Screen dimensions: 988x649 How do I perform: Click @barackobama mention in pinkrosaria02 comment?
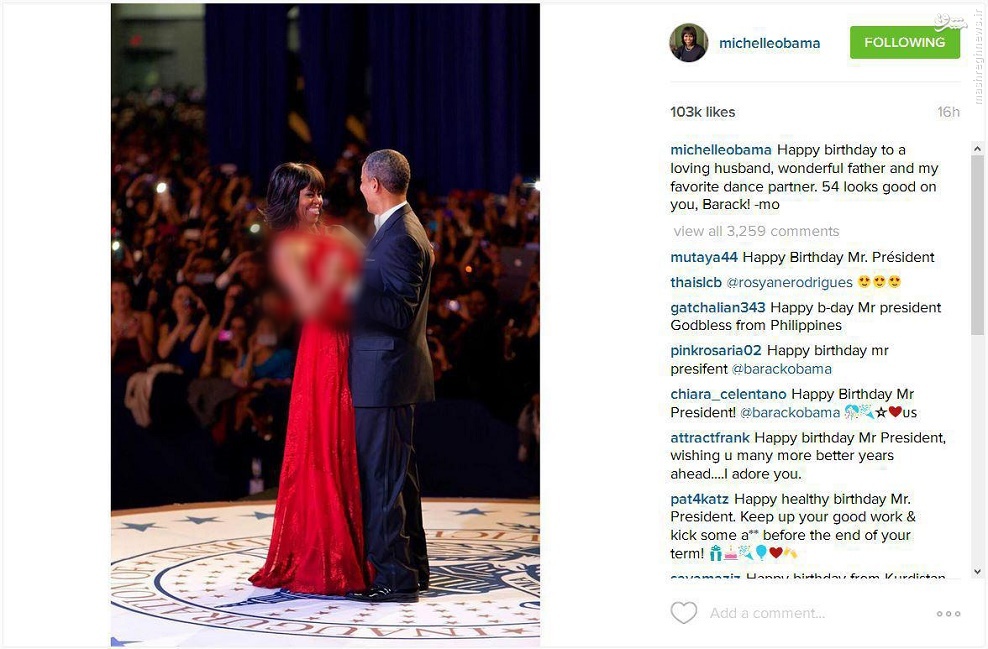coord(781,369)
